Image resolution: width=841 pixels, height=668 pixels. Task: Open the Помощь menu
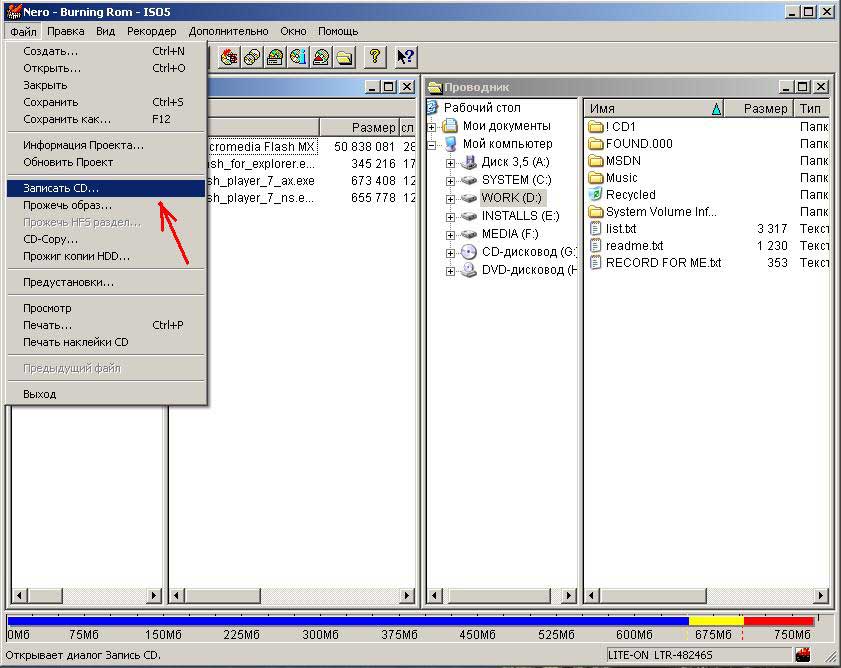coord(338,31)
